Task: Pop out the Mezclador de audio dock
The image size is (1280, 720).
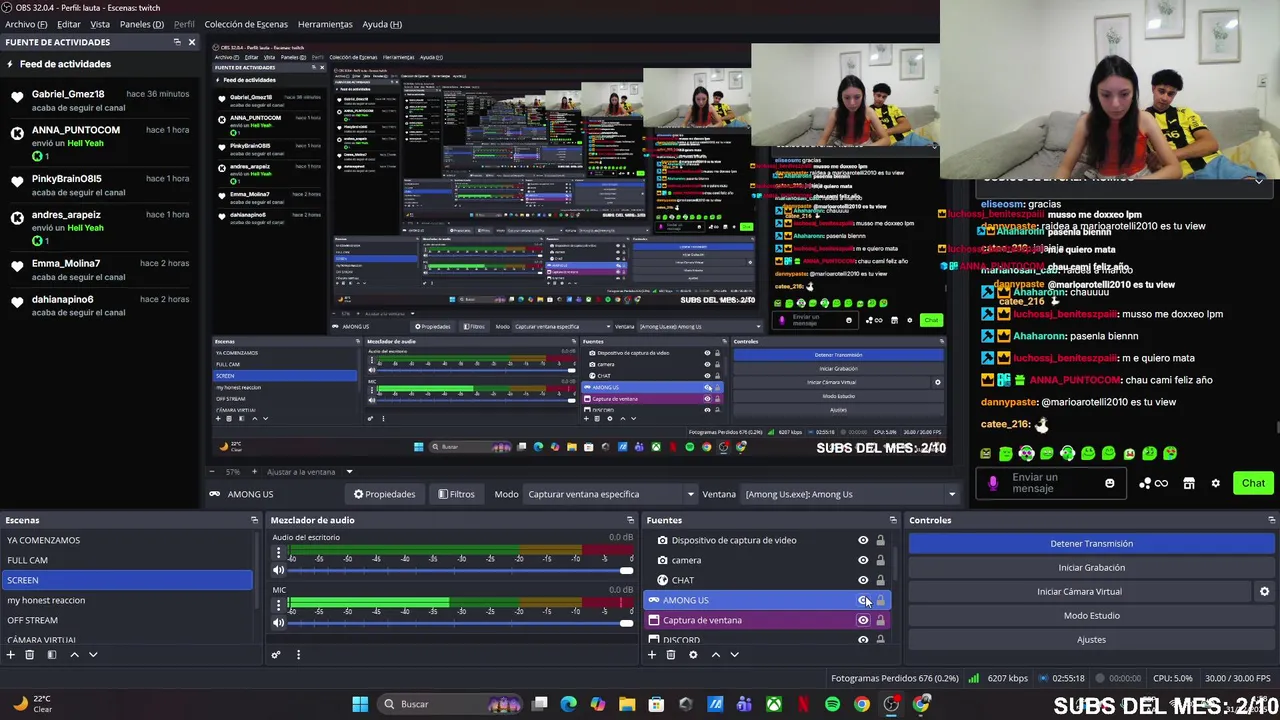Action: pos(630,520)
